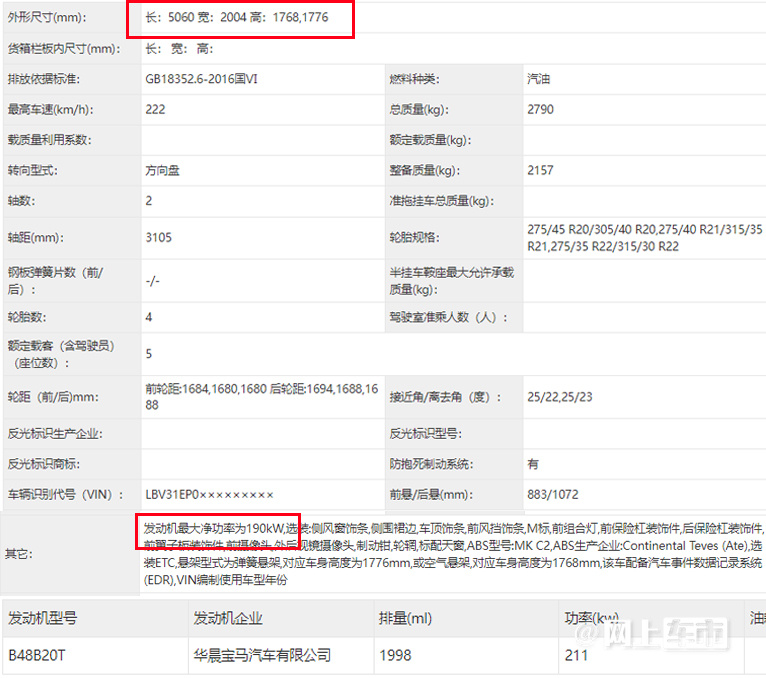Viewport: 766px width, 678px height.
Task: Select the '最高车速(km/h):' label
Action: tap(50, 109)
